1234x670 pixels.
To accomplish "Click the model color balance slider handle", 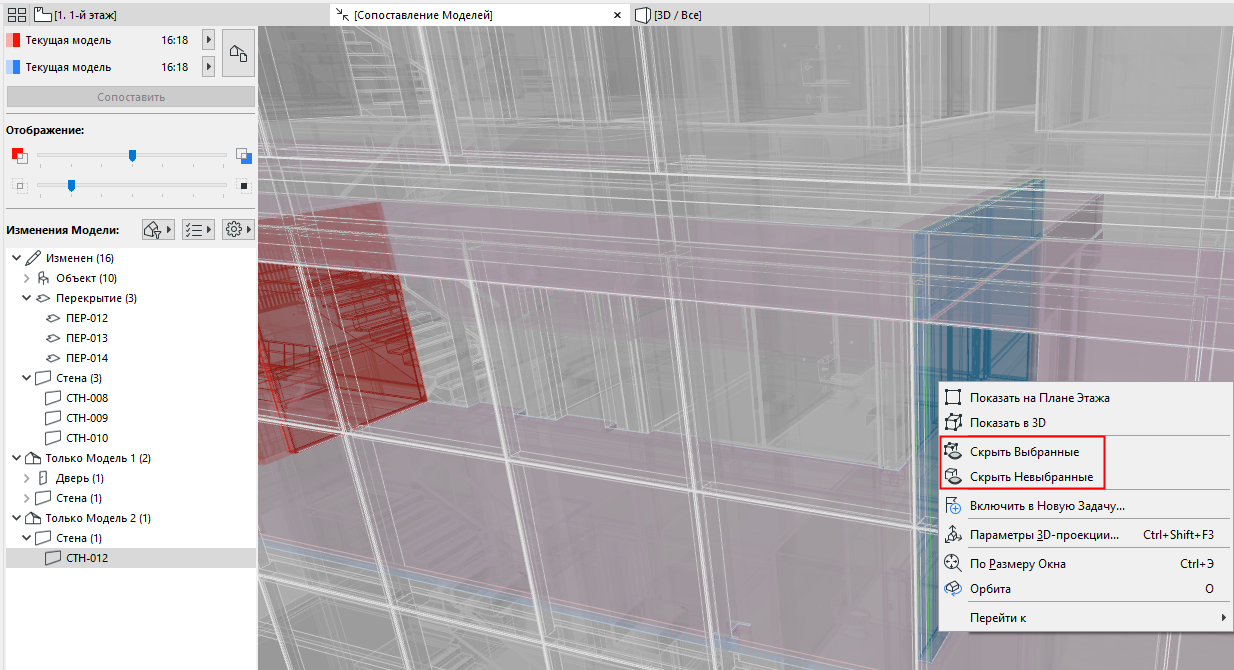I will click(x=132, y=155).
